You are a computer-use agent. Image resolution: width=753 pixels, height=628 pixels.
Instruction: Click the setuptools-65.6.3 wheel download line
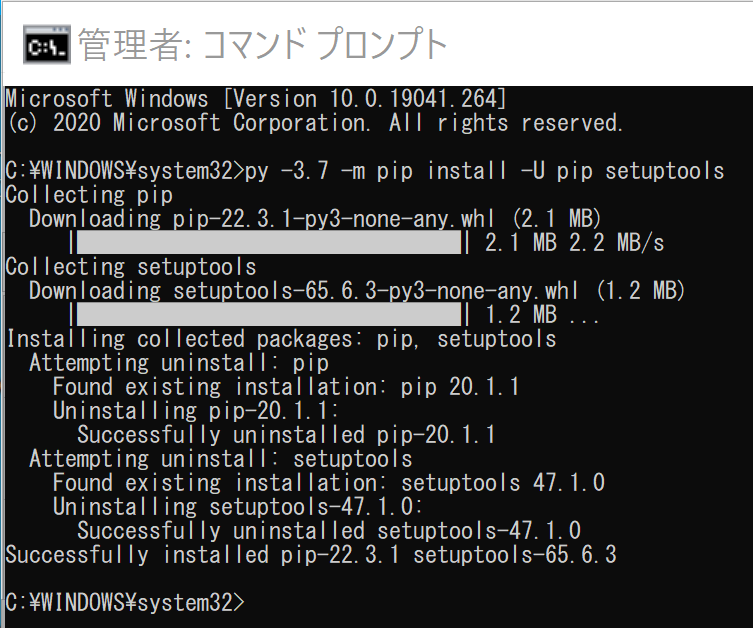point(357,291)
